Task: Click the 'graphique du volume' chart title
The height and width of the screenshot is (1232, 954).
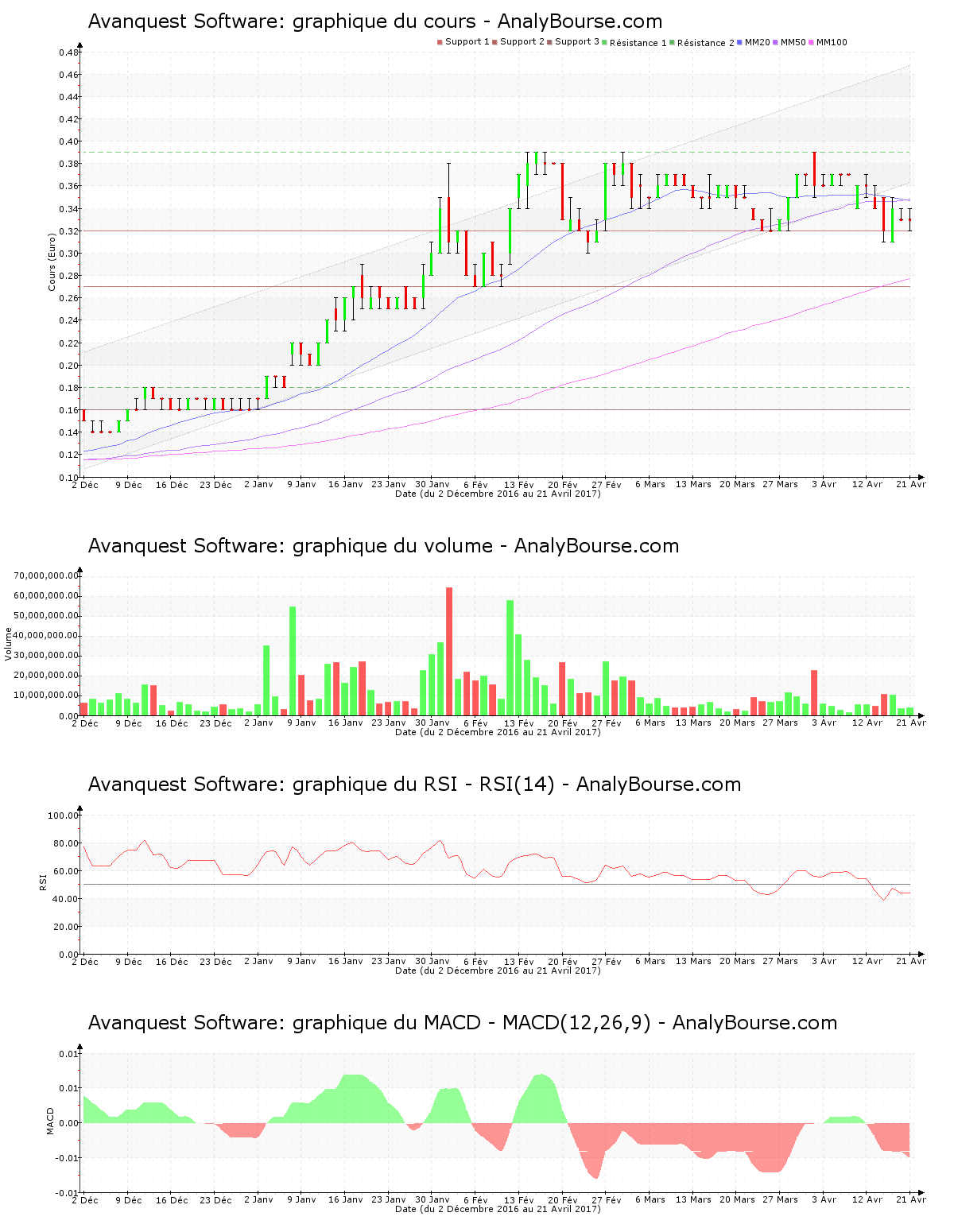Action: [383, 546]
